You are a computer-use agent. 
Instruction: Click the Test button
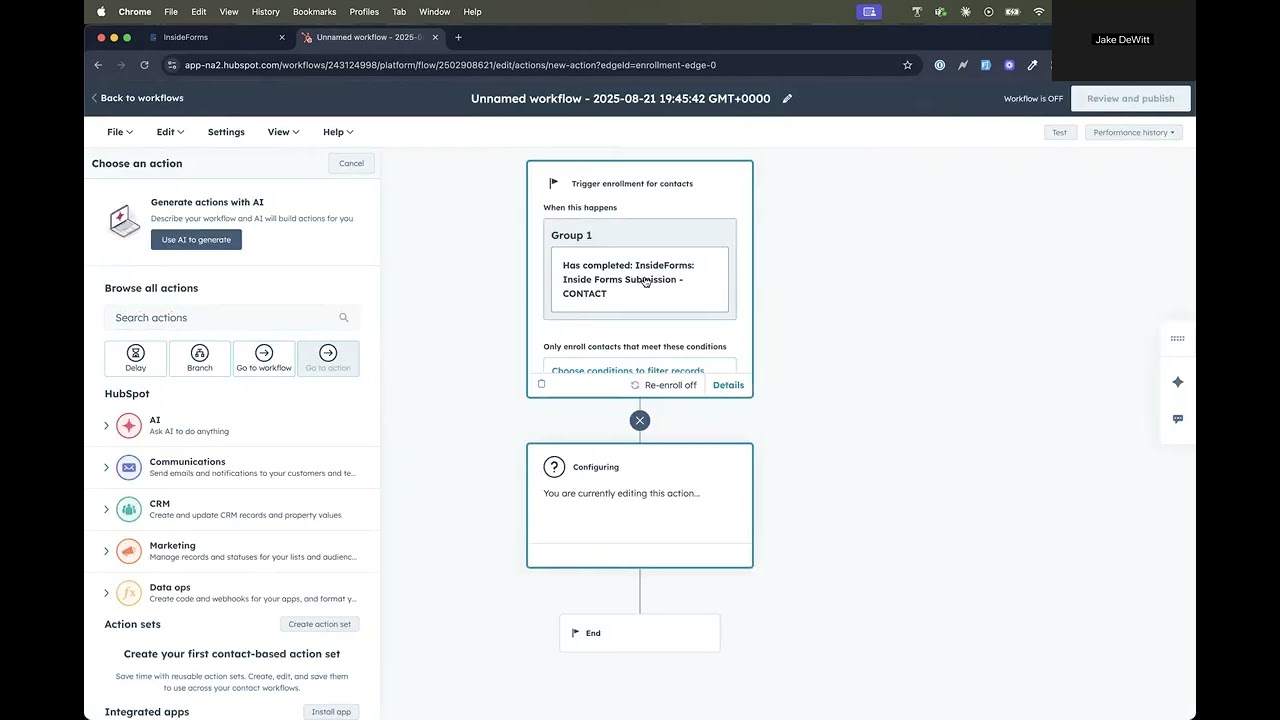click(1059, 132)
